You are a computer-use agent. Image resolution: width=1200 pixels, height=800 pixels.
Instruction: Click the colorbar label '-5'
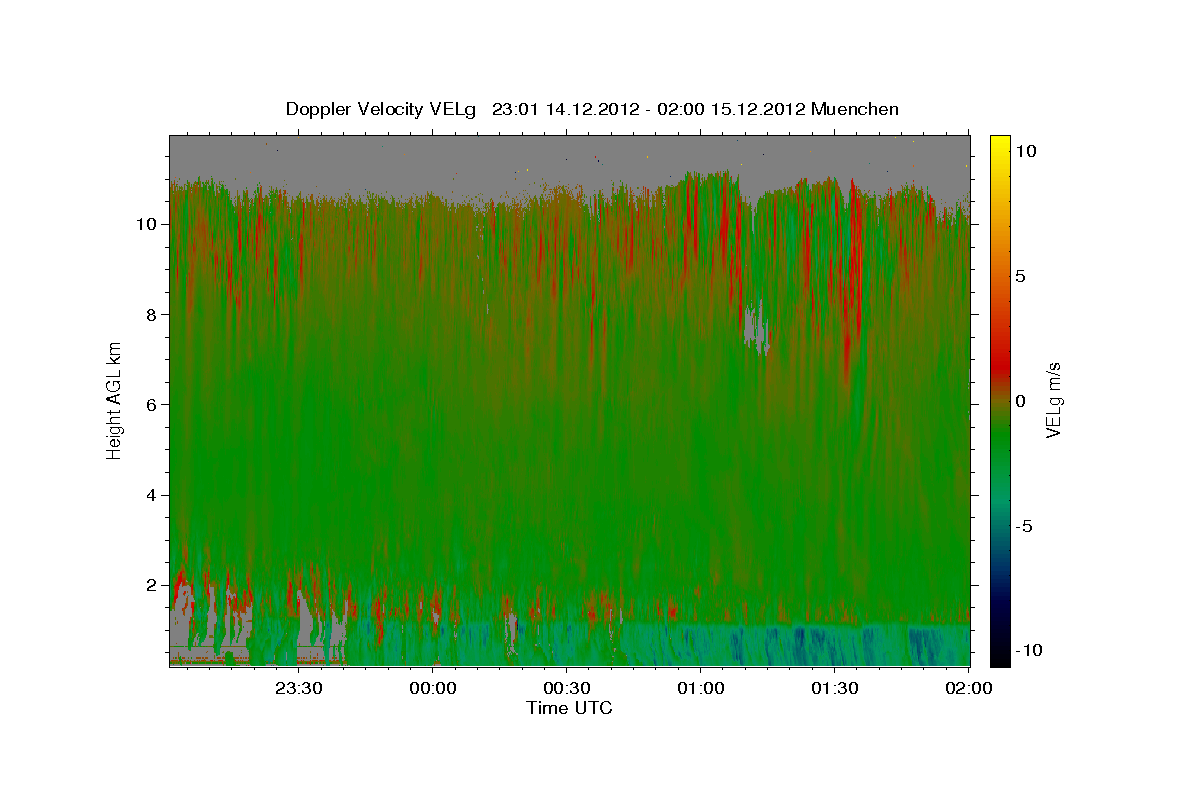click(x=1024, y=526)
